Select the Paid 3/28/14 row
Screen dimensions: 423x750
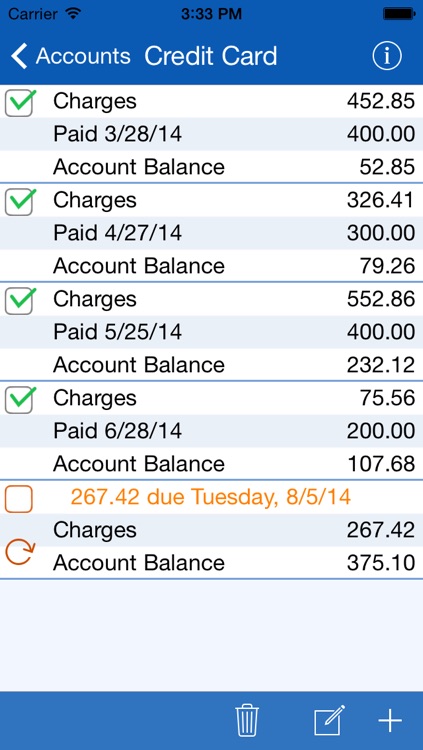(212, 134)
